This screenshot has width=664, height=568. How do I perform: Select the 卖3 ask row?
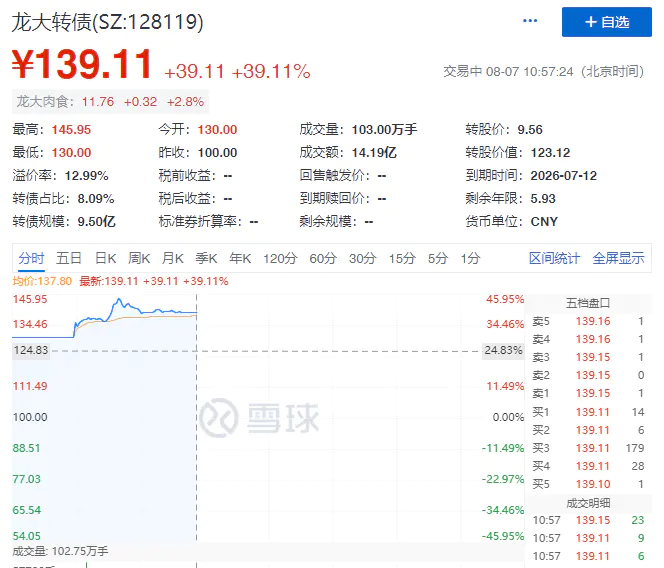point(588,357)
